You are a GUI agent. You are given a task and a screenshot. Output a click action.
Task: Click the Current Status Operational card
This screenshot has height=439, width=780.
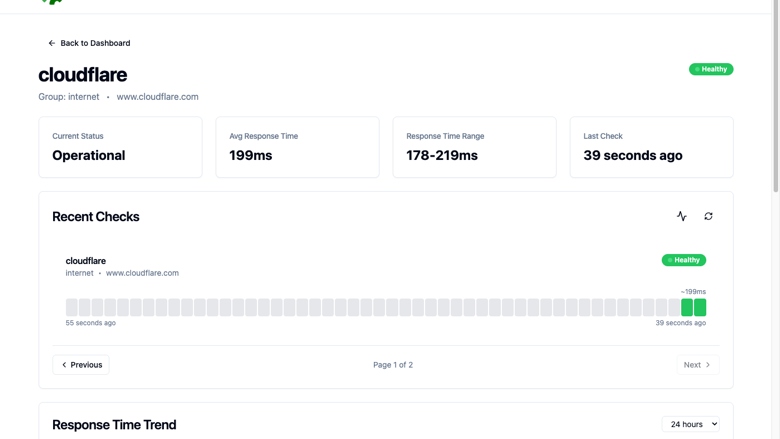point(120,147)
